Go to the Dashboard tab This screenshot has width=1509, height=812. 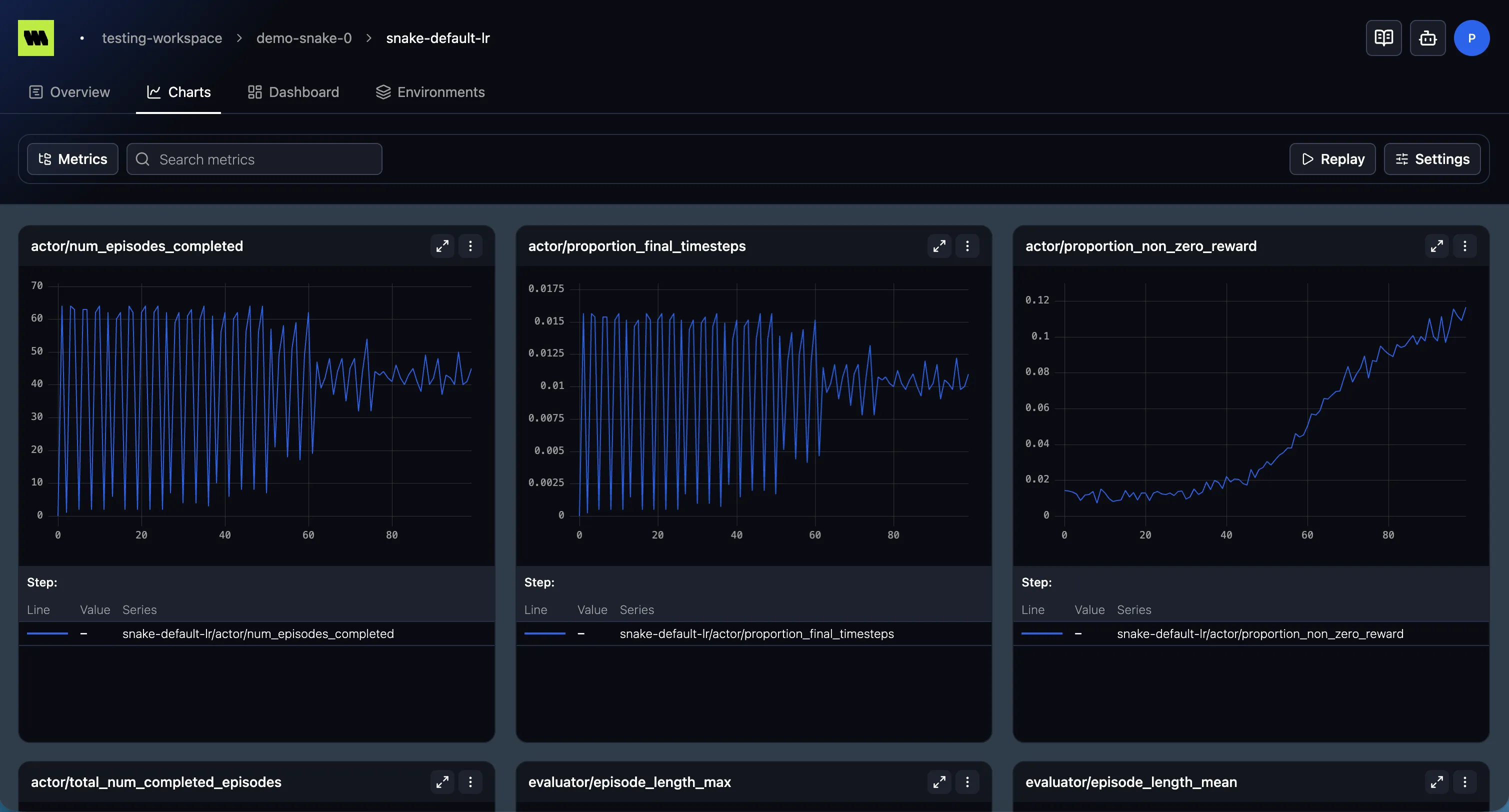click(293, 92)
